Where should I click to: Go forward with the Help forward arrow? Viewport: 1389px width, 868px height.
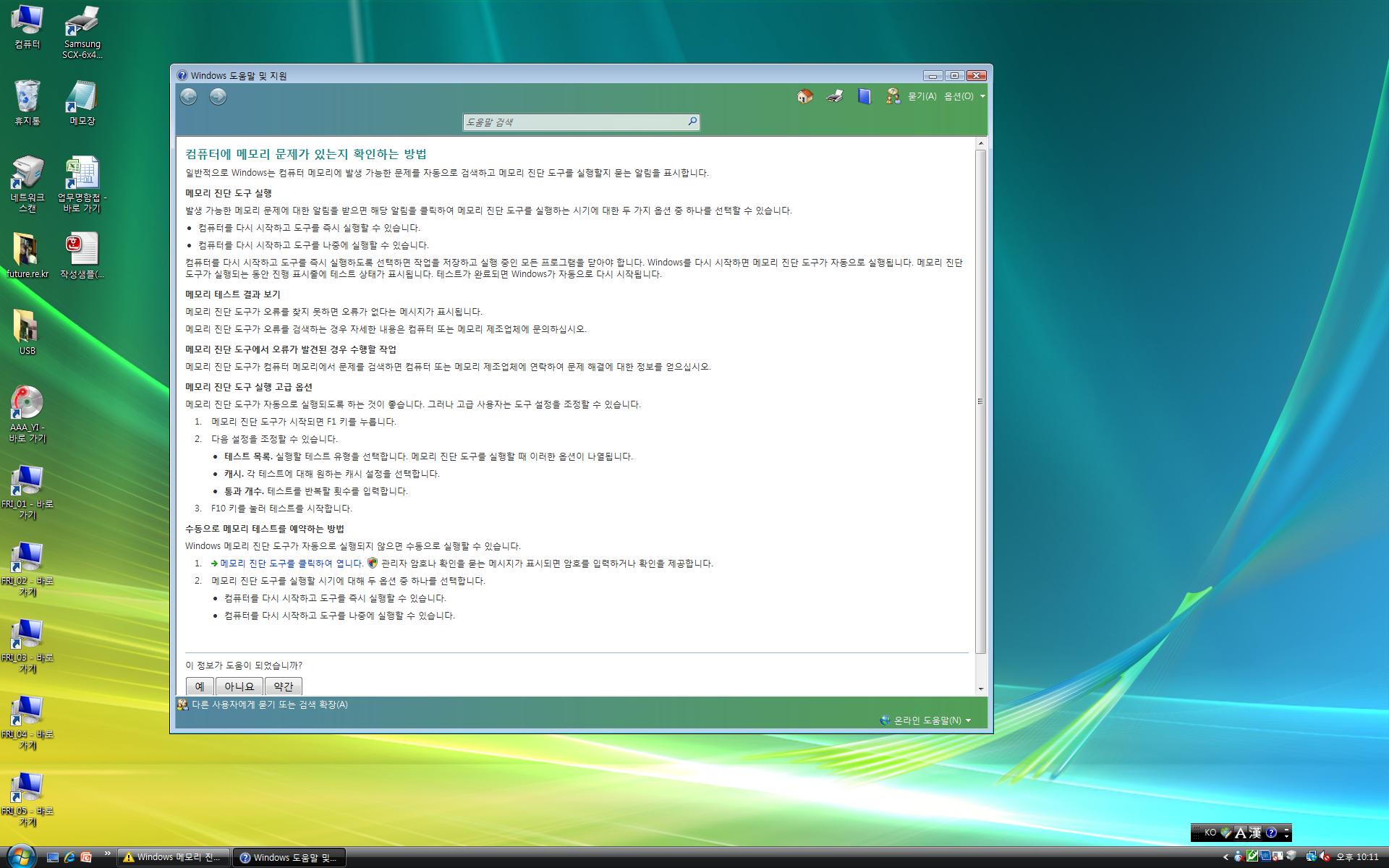click(218, 96)
